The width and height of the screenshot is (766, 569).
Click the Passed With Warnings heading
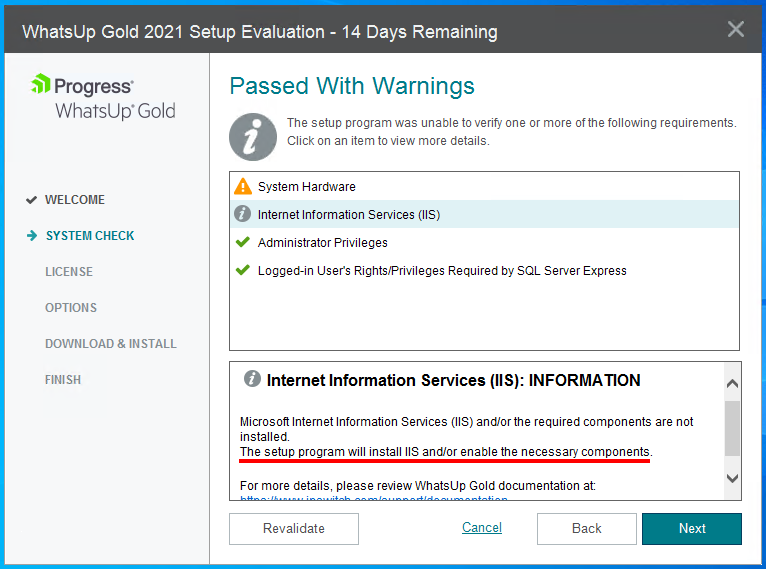tap(352, 86)
